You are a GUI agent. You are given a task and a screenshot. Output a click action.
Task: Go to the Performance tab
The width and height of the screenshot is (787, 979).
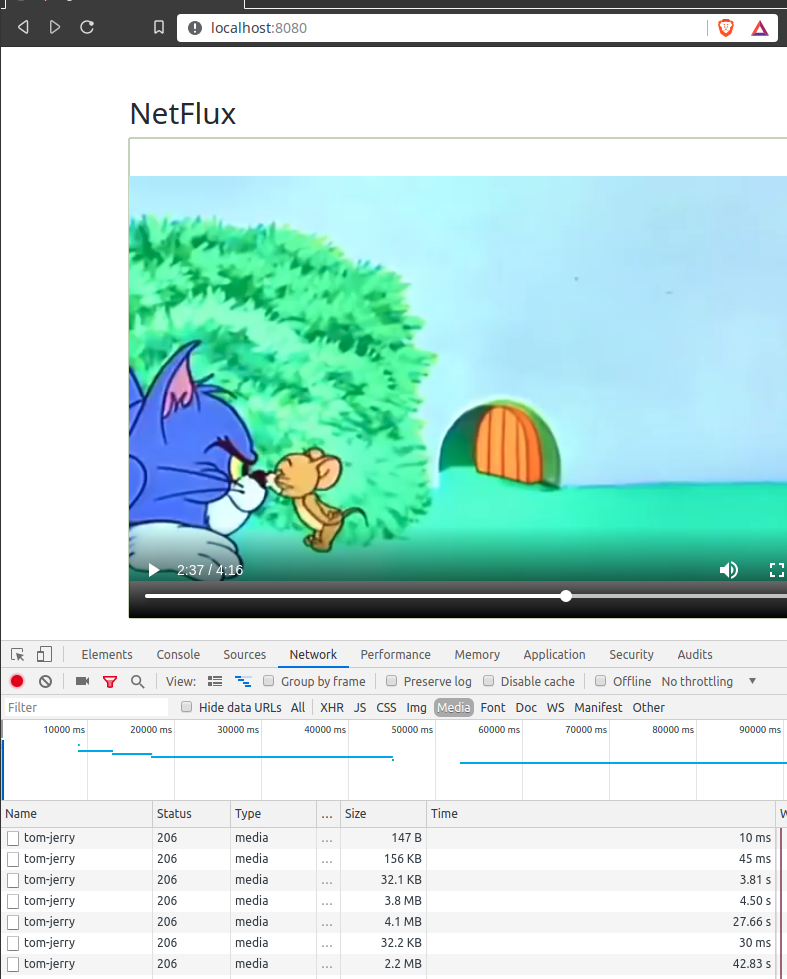(x=395, y=654)
